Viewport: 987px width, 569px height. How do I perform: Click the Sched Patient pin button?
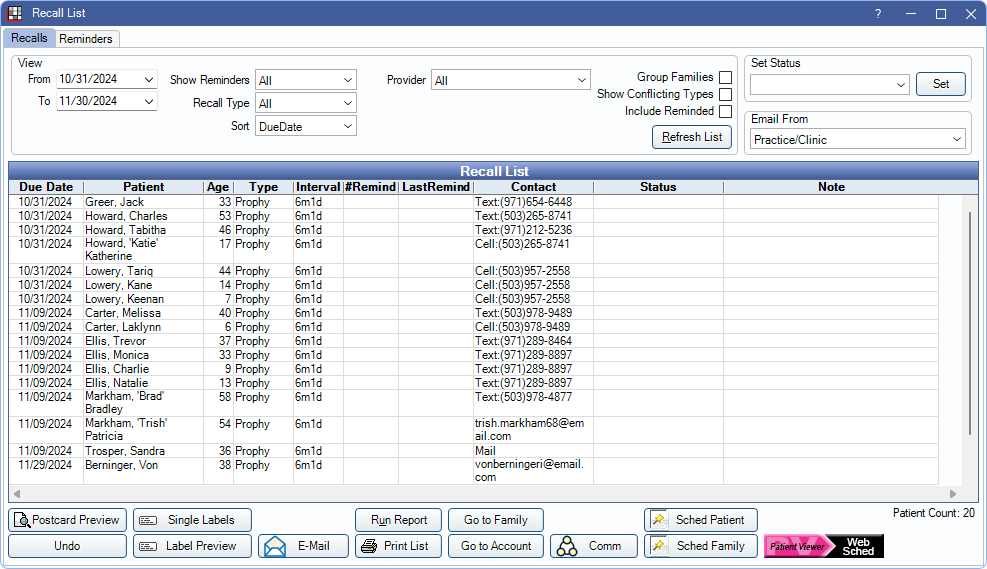click(701, 520)
